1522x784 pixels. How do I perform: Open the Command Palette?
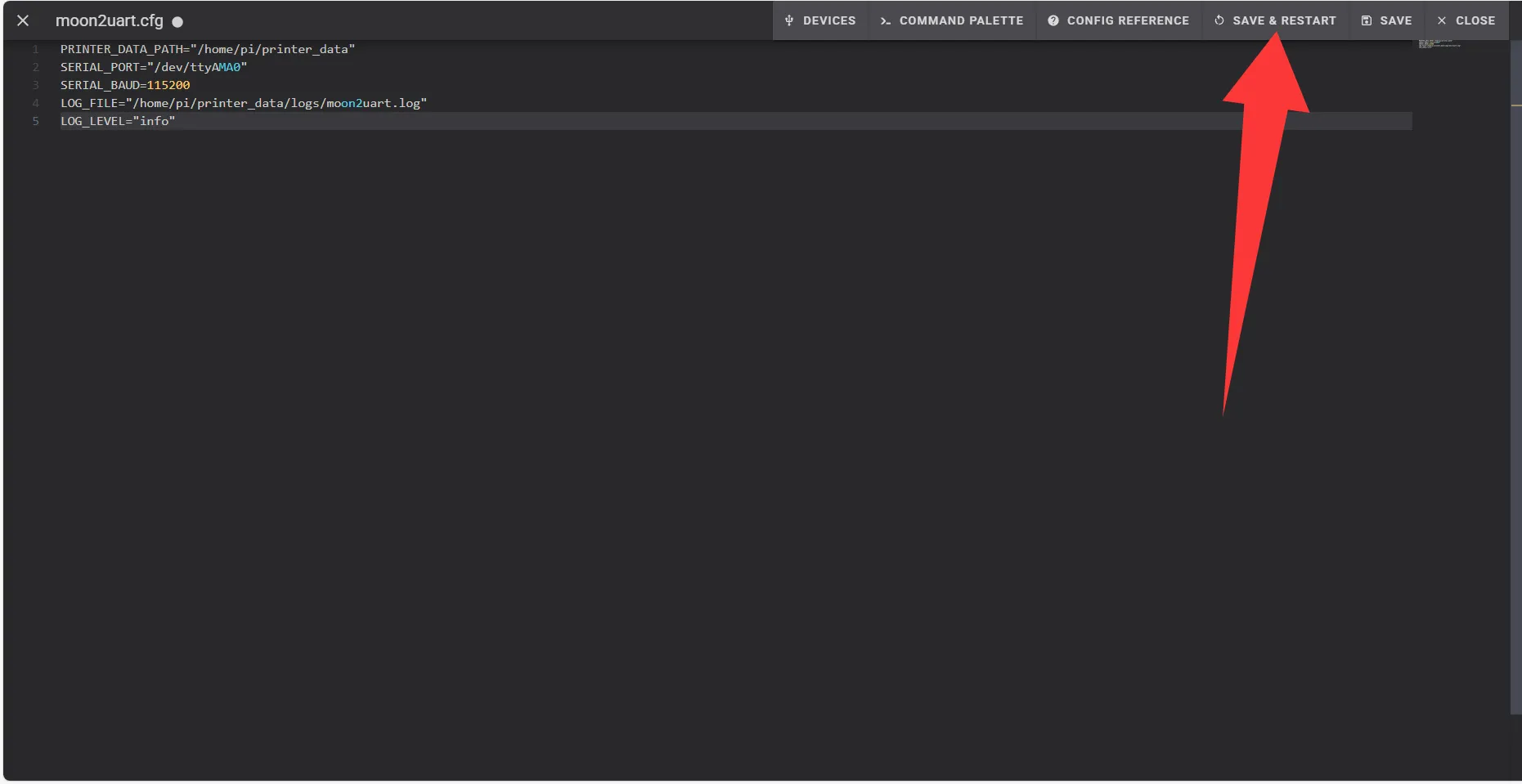pyautogui.click(x=951, y=20)
